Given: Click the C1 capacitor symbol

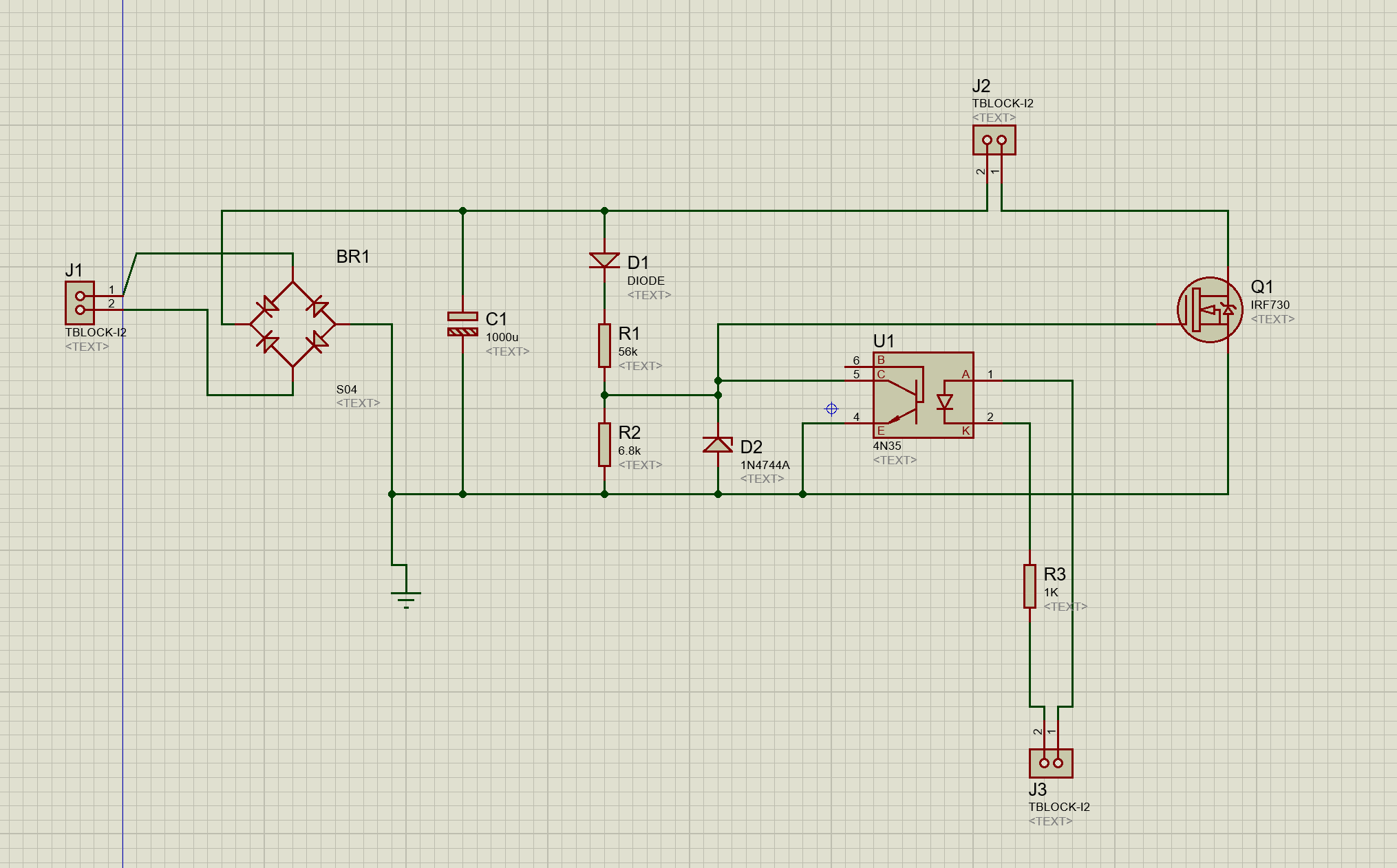Looking at the screenshot, I should (x=462, y=324).
